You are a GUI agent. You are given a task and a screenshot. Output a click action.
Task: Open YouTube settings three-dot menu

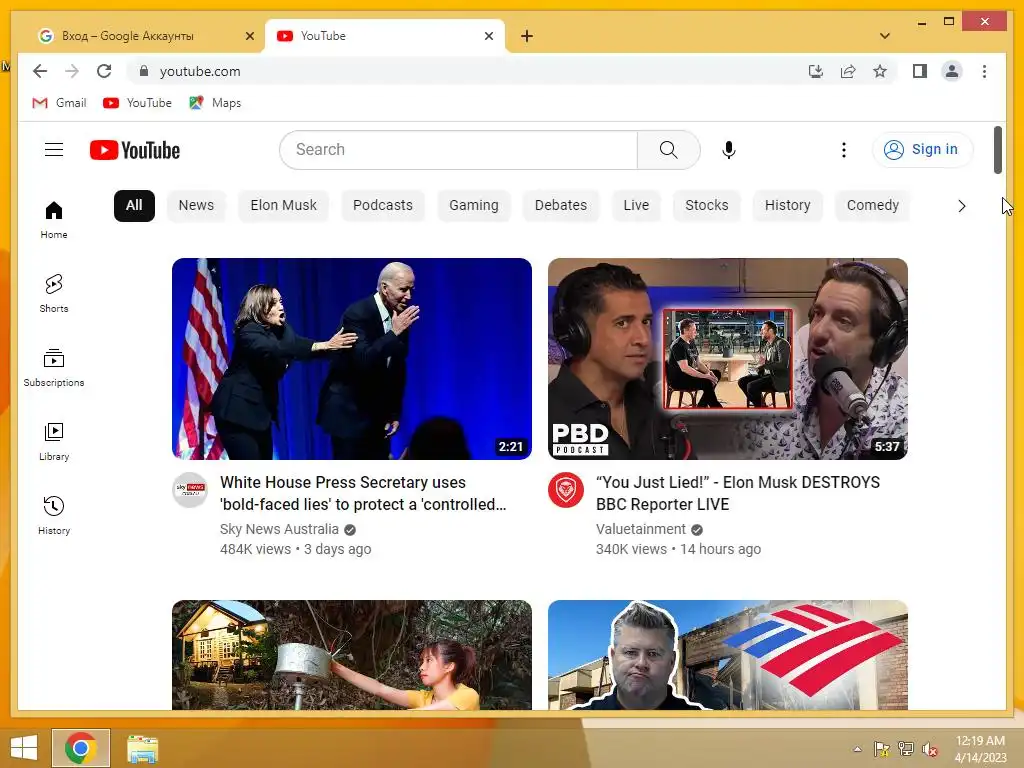(844, 150)
